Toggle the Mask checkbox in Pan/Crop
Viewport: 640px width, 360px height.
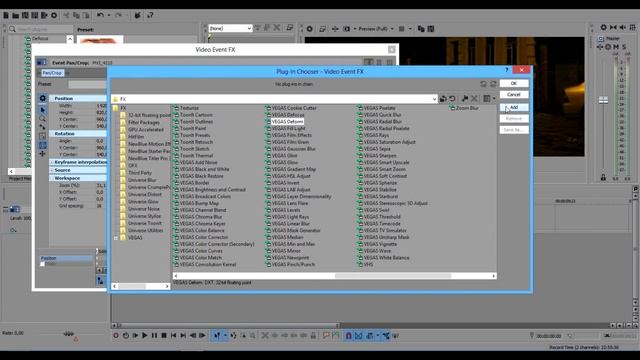[x=42, y=264]
